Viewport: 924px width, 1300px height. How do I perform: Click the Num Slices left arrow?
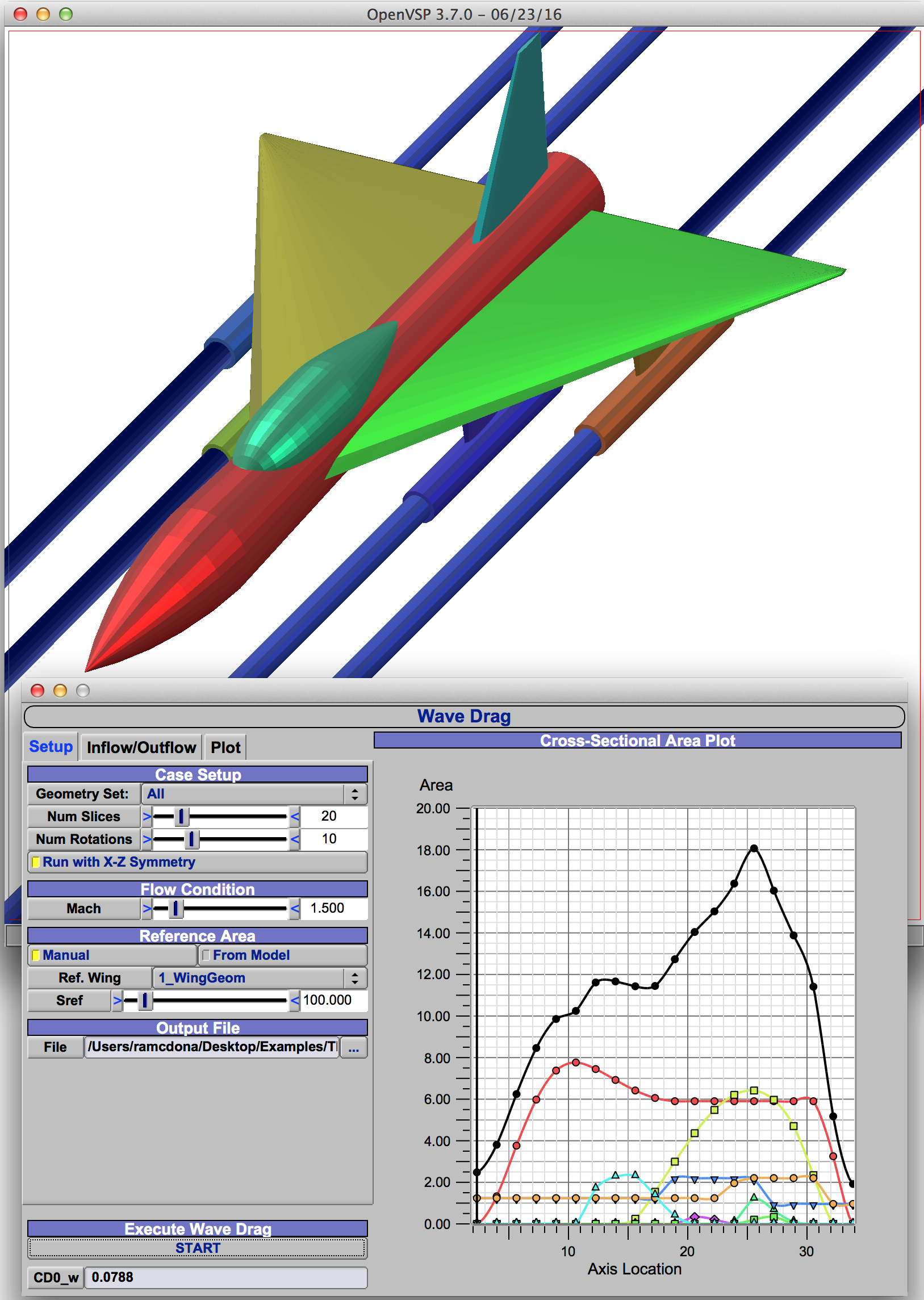point(147,817)
